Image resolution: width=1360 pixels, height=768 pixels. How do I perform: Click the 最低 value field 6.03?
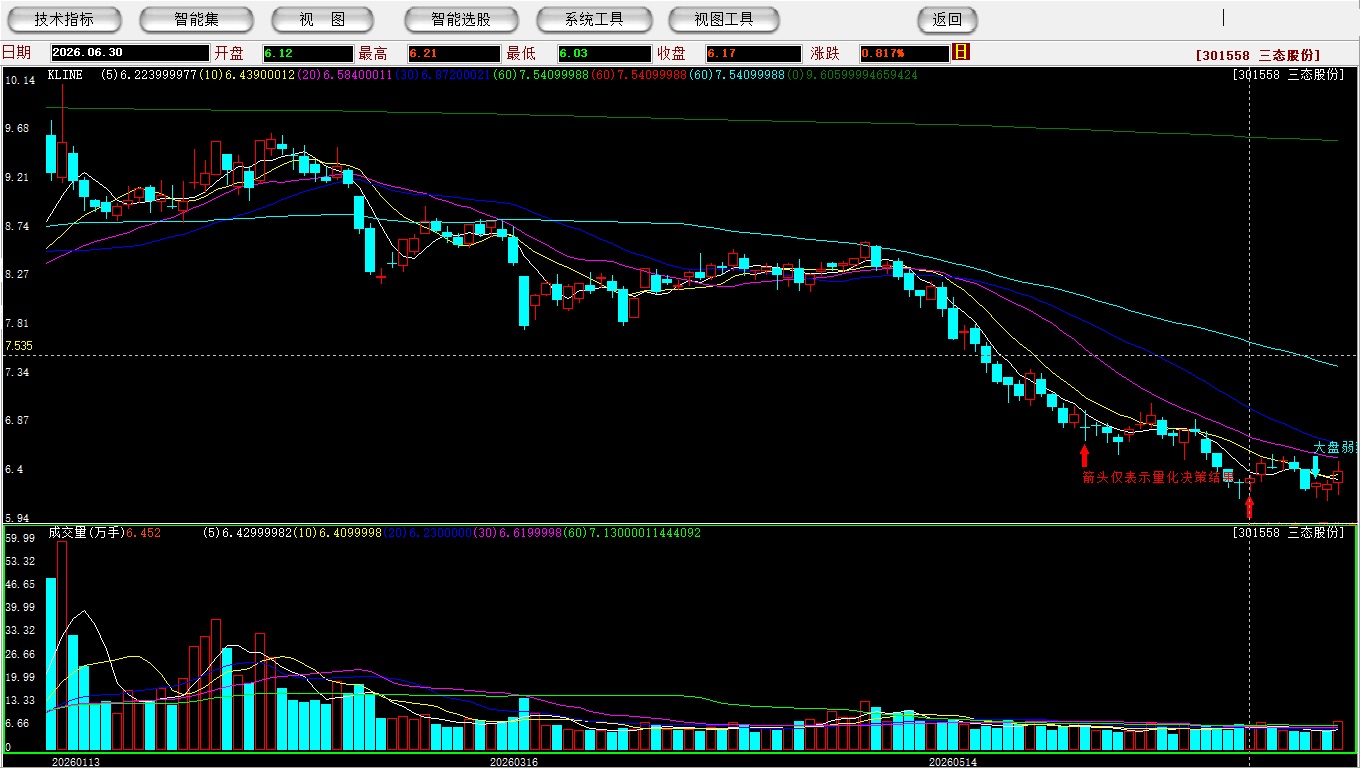click(604, 53)
